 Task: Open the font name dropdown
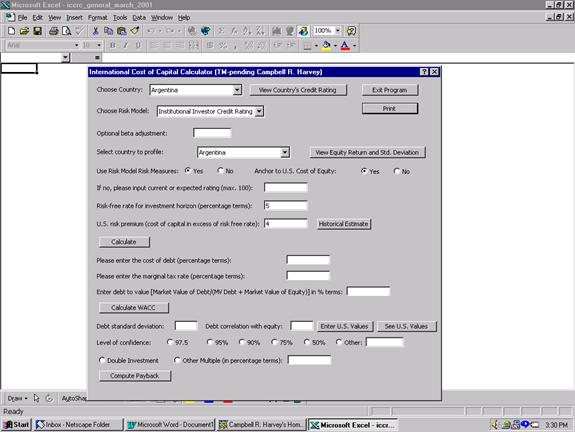click(77, 45)
